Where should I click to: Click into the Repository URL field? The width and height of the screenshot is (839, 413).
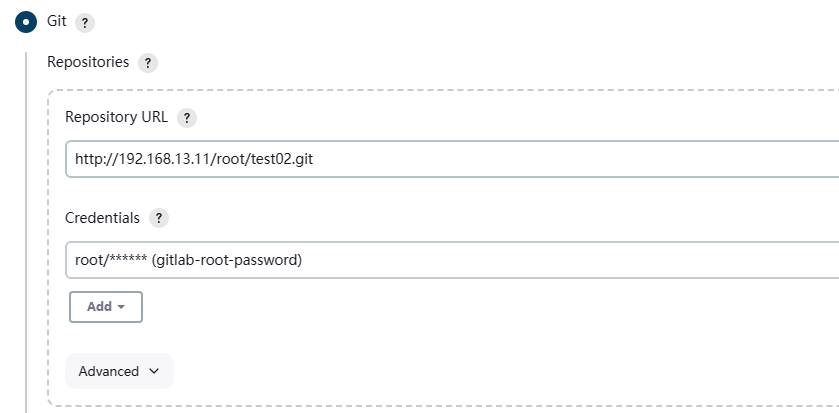tap(450, 159)
